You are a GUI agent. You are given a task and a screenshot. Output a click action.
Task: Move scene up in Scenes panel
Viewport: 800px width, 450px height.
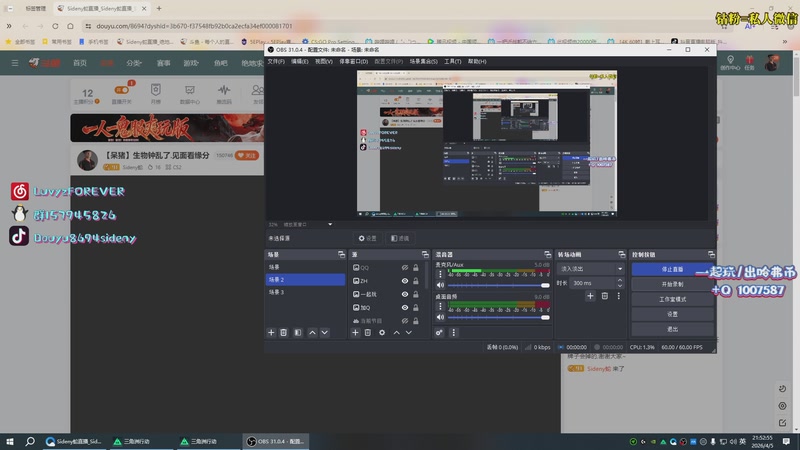point(312,333)
